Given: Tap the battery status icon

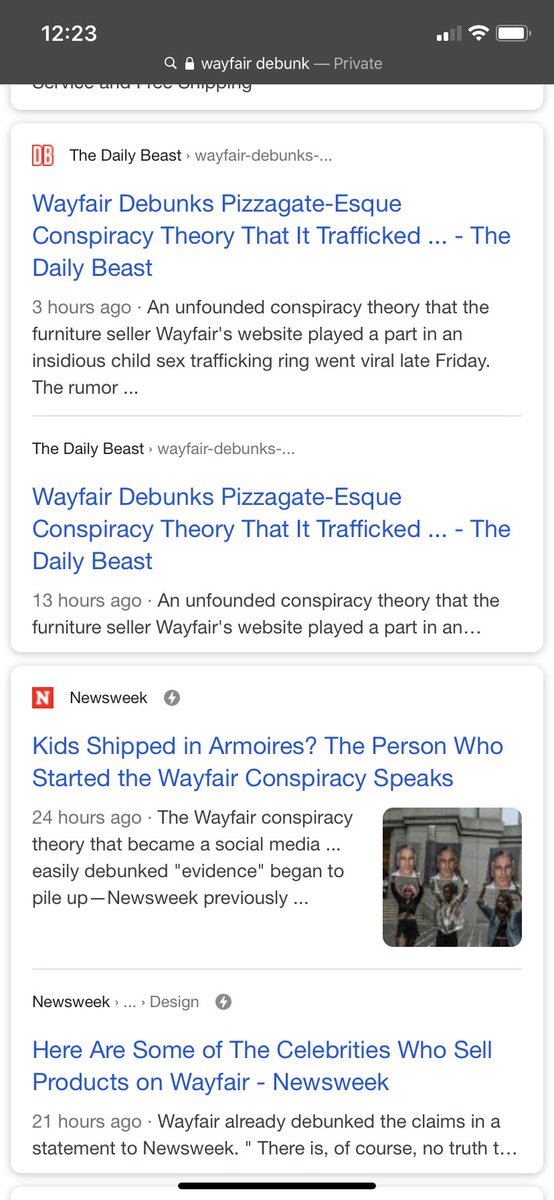Looking at the screenshot, I should tap(514, 33).
